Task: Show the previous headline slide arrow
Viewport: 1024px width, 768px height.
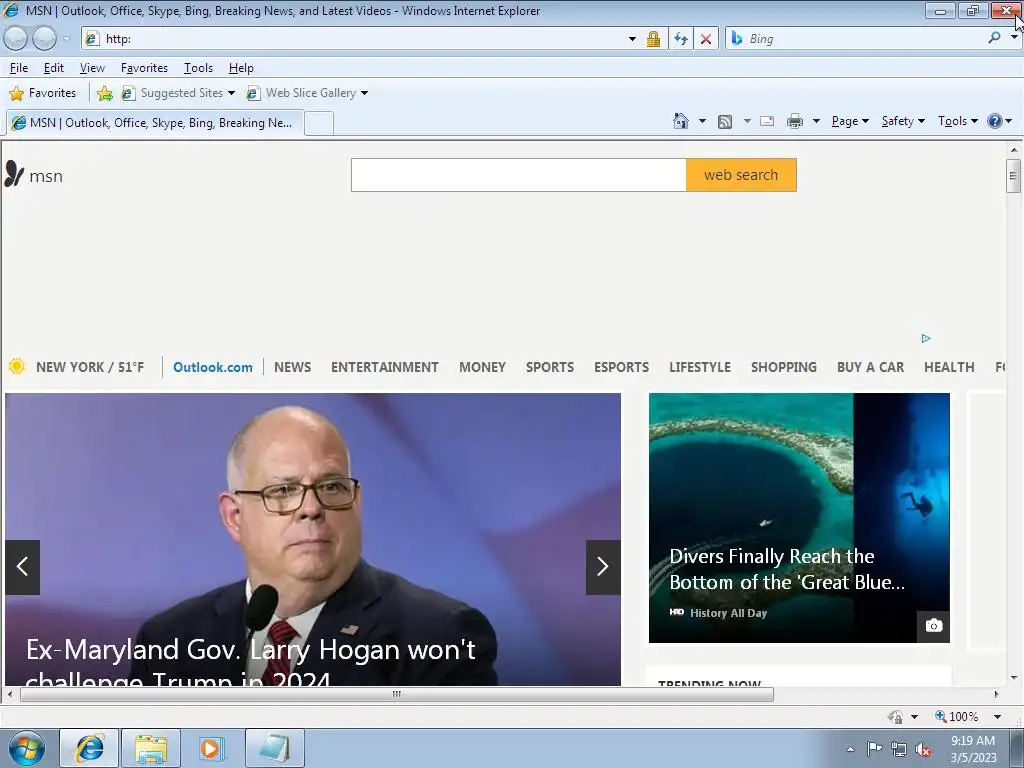Action: pos(23,567)
